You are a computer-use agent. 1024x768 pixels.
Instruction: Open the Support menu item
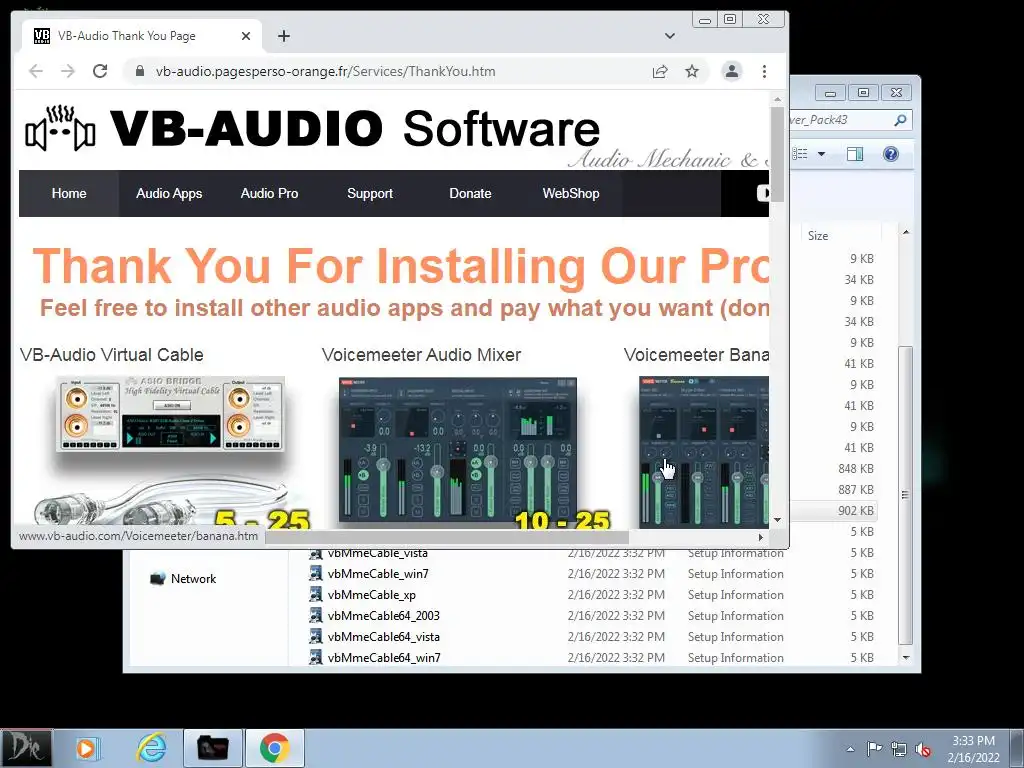point(370,193)
